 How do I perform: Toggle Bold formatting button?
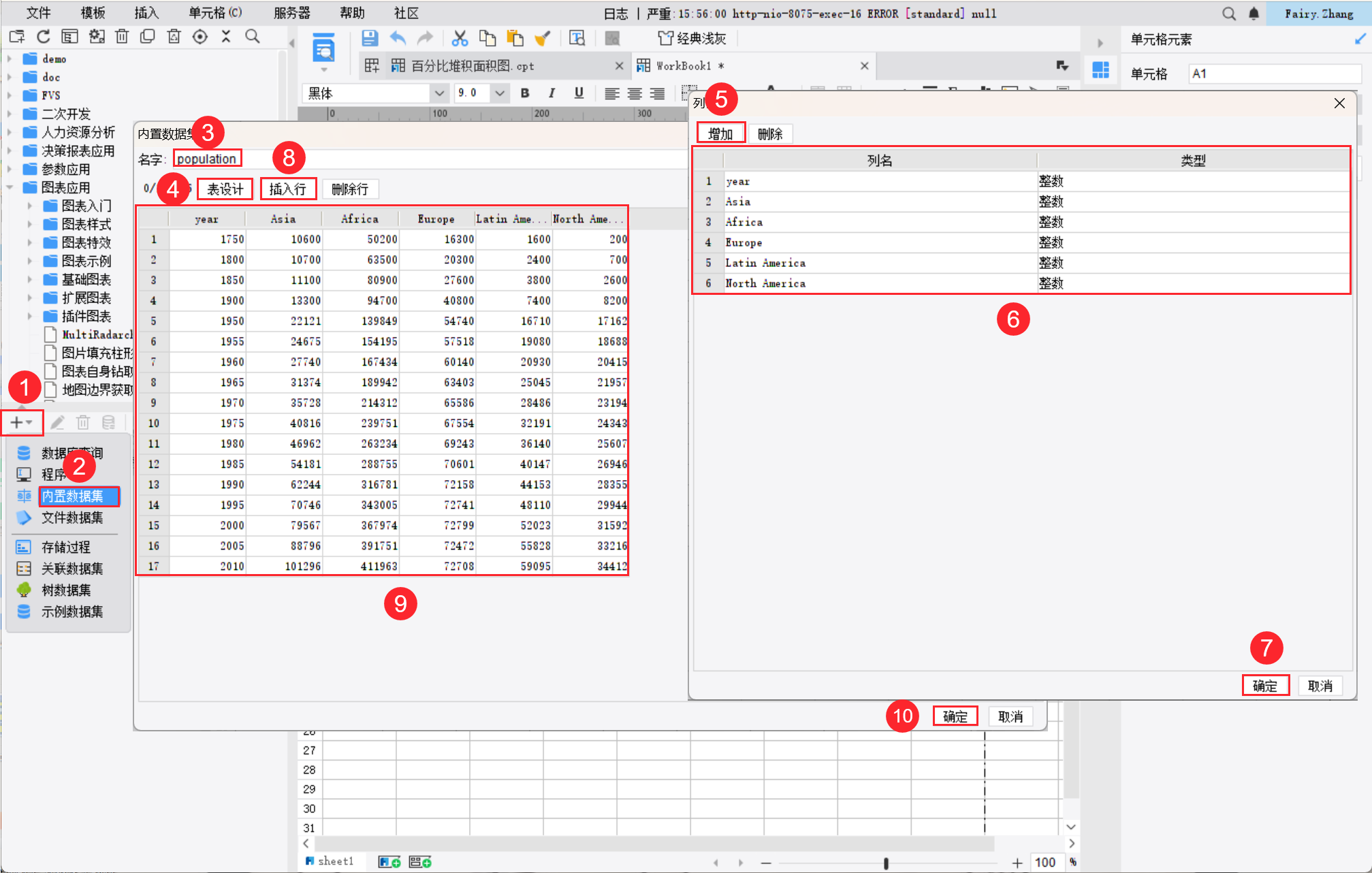[x=525, y=93]
